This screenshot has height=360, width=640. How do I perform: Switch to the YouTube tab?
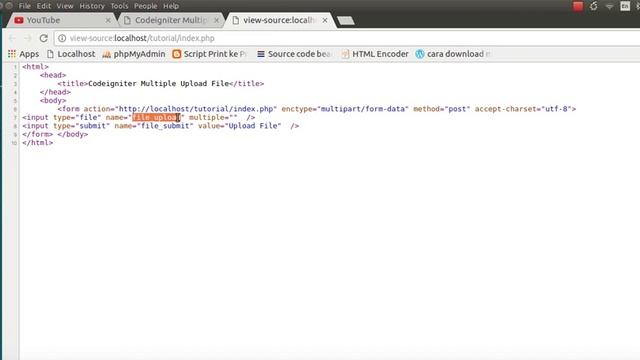[x=61, y=20]
